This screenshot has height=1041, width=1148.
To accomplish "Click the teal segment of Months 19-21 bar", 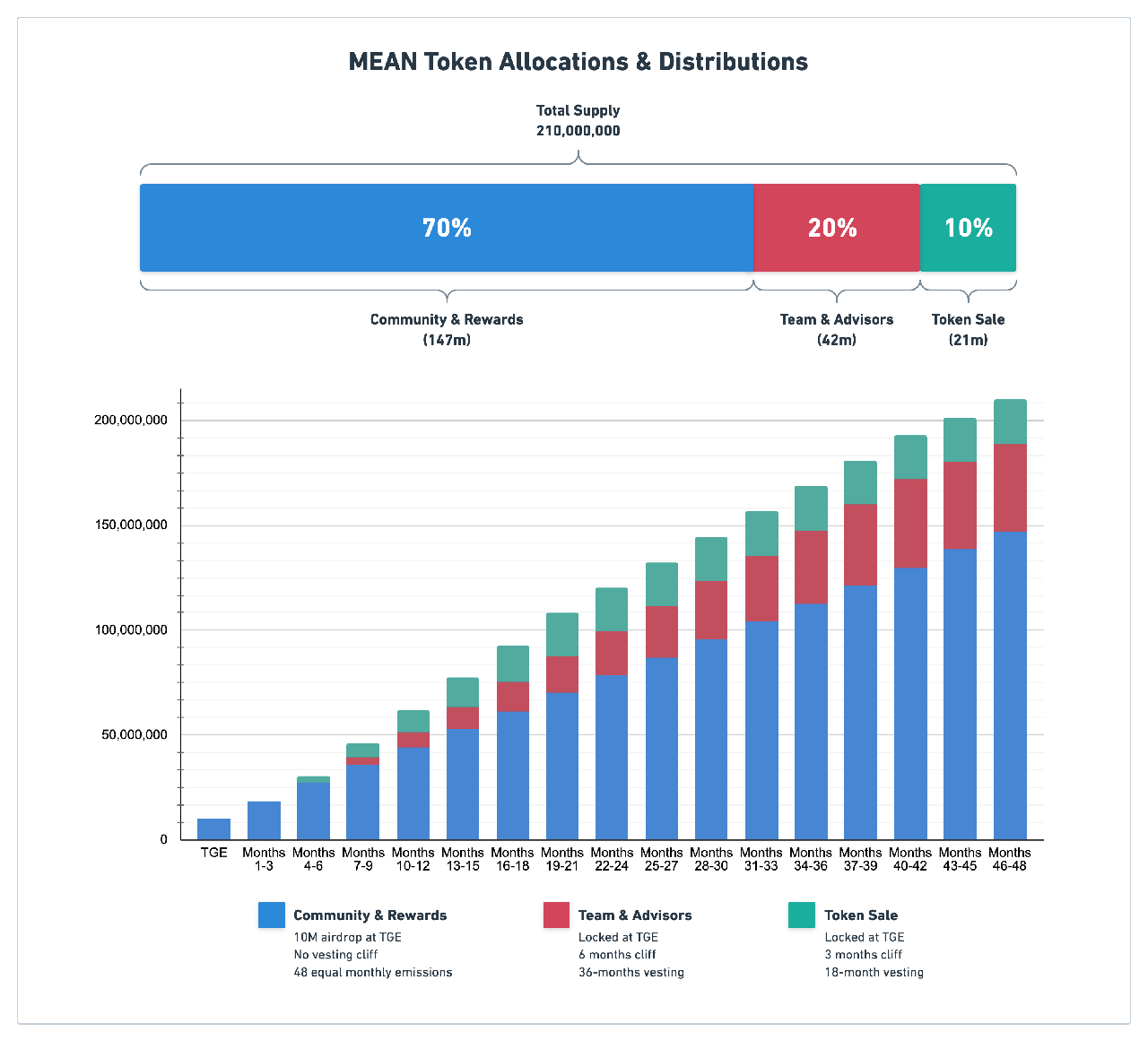I will click(562, 635).
